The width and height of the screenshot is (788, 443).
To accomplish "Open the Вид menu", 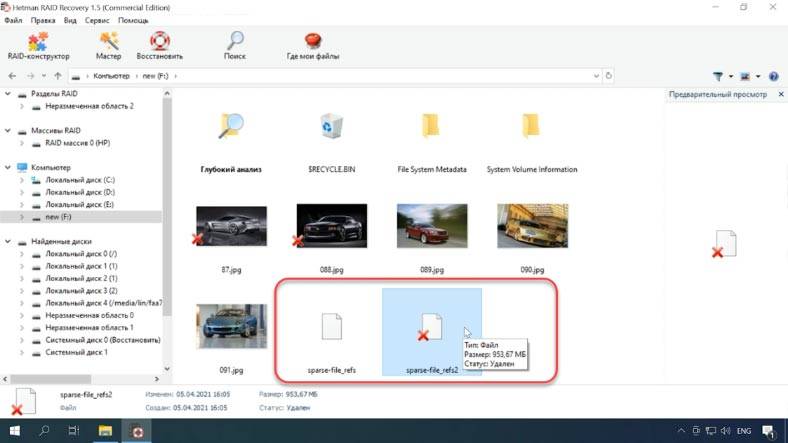I will [x=70, y=21].
